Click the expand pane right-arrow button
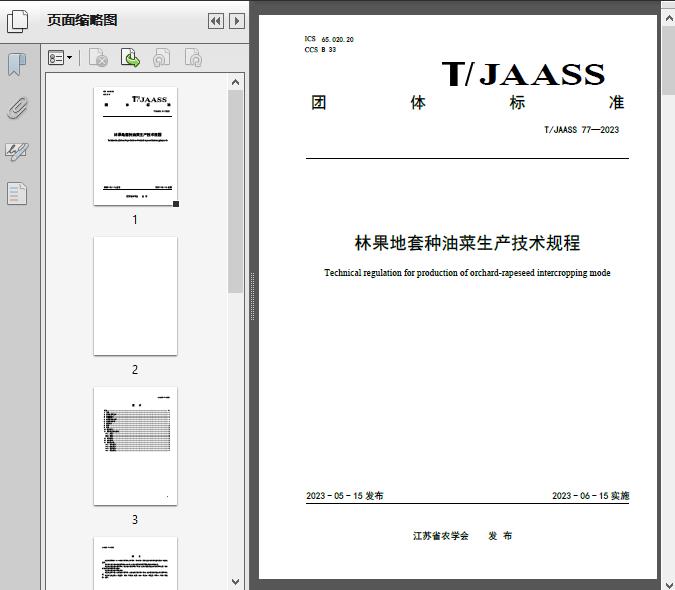Image resolution: width=675 pixels, height=590 pixels. pyautogui.click(x=237, y=21)
